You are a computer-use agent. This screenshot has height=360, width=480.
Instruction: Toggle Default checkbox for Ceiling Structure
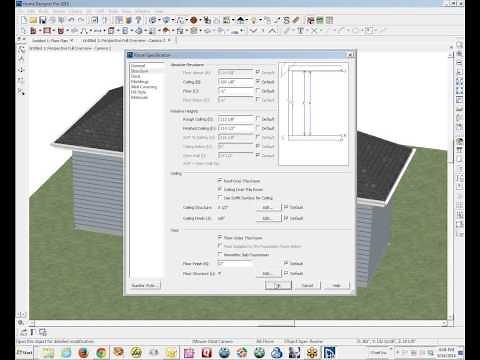[286, 207]
